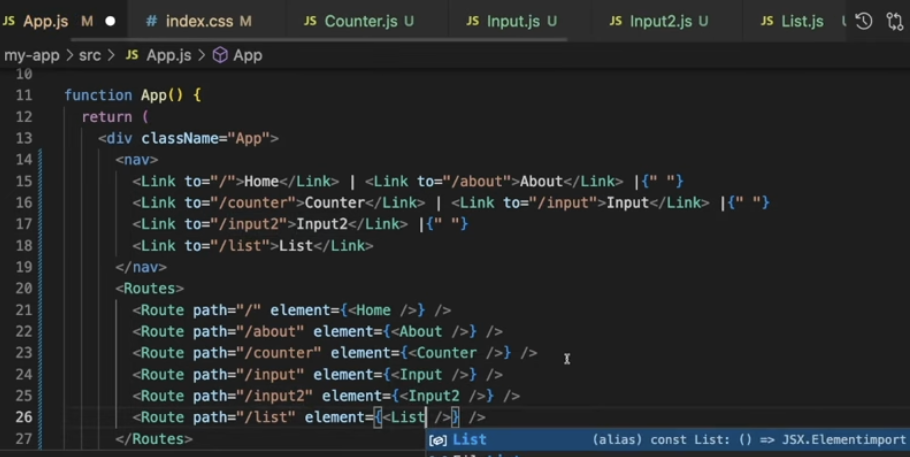Click the closing </Routes> tag

pos(154,439)
